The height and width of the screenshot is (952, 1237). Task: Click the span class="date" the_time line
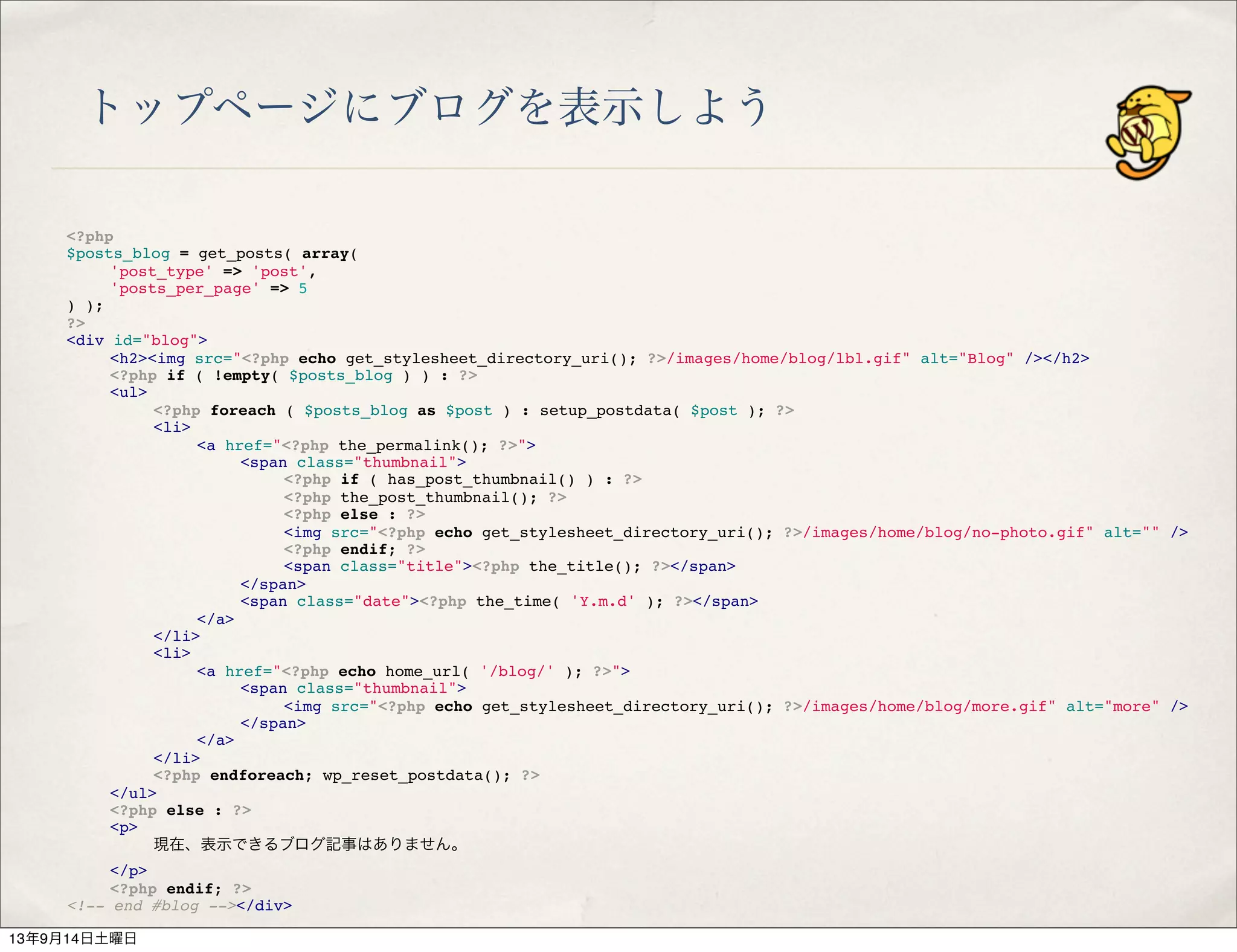click(x=500, y=602)
